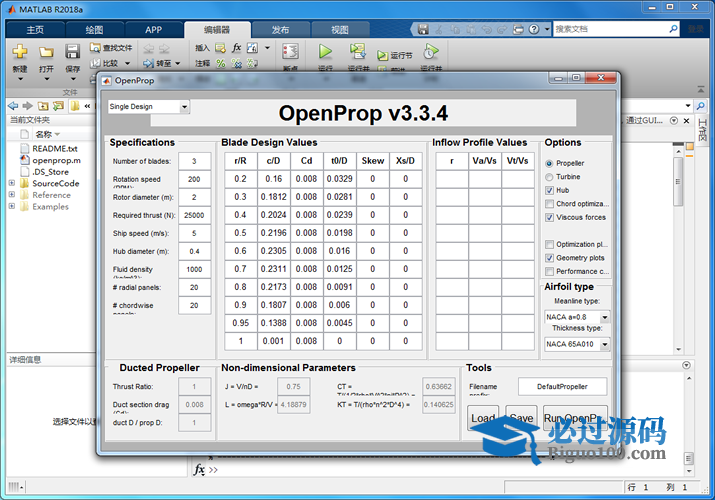Click the green Run (运行) arrow icon

(x=325, y=51)
